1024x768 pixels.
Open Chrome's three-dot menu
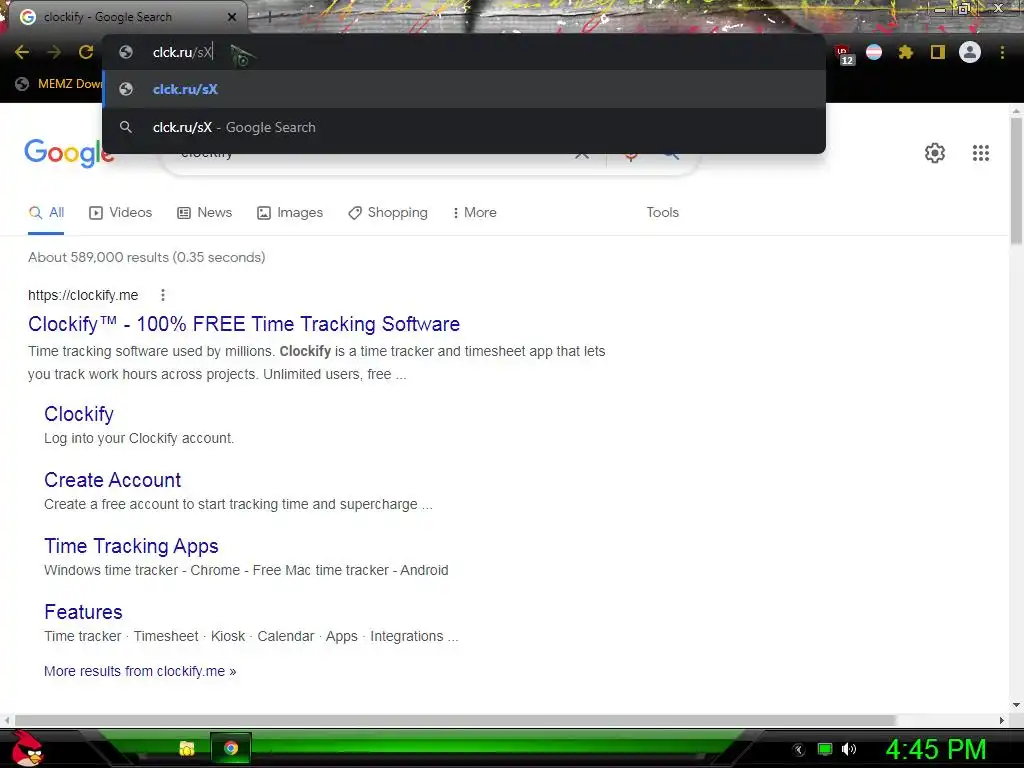(x=1002, y=52)
